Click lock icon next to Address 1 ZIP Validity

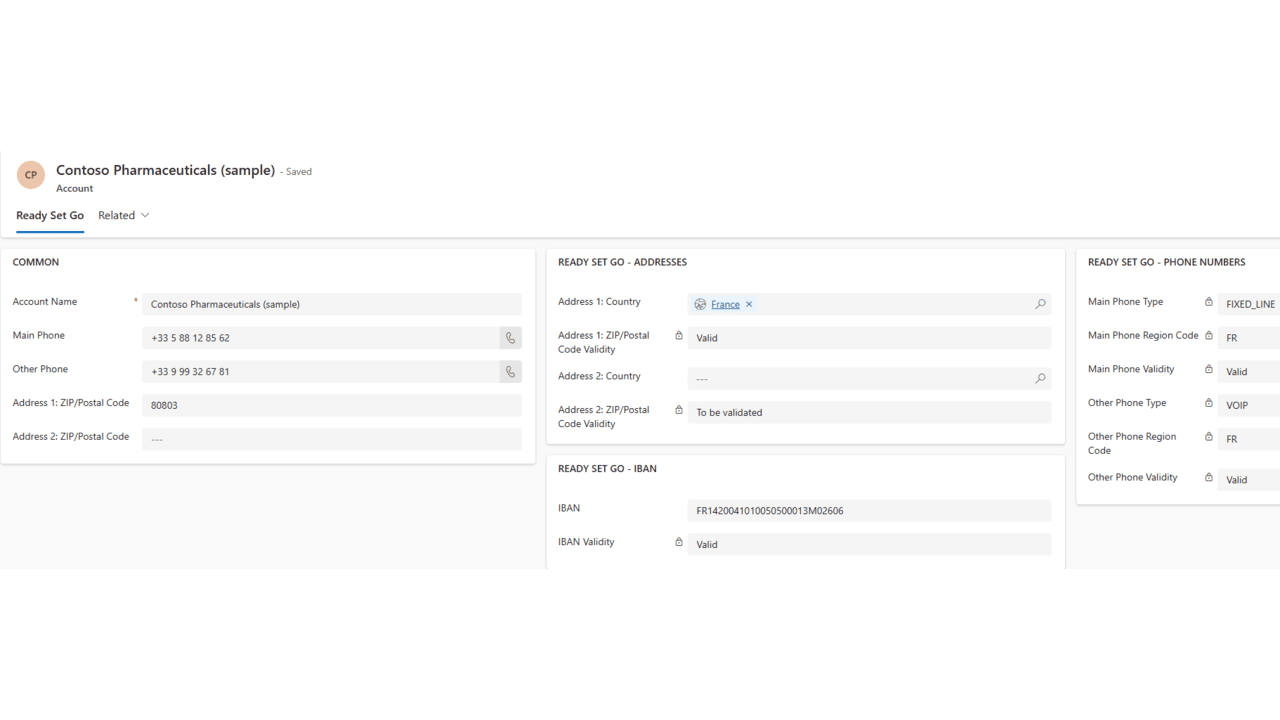[x=679, y=336]
